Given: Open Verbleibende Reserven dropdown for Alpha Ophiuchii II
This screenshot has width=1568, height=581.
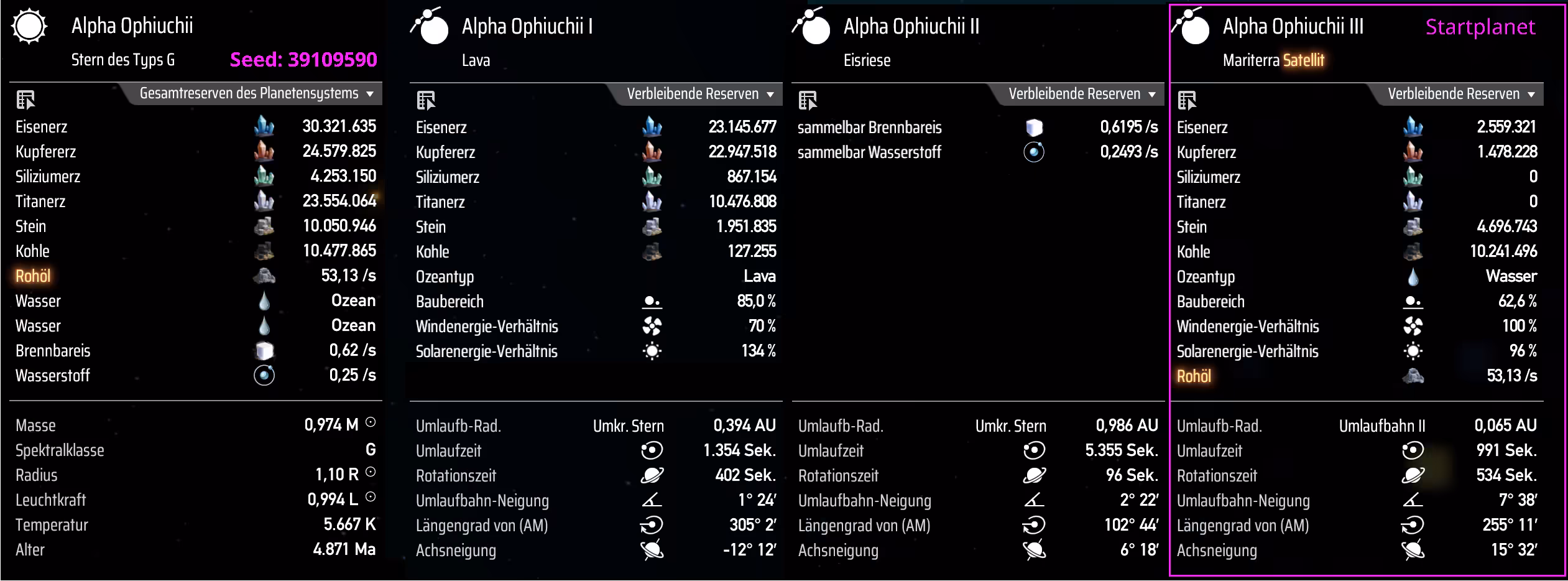Looking at the screenshot, I should click(1081, 94).
